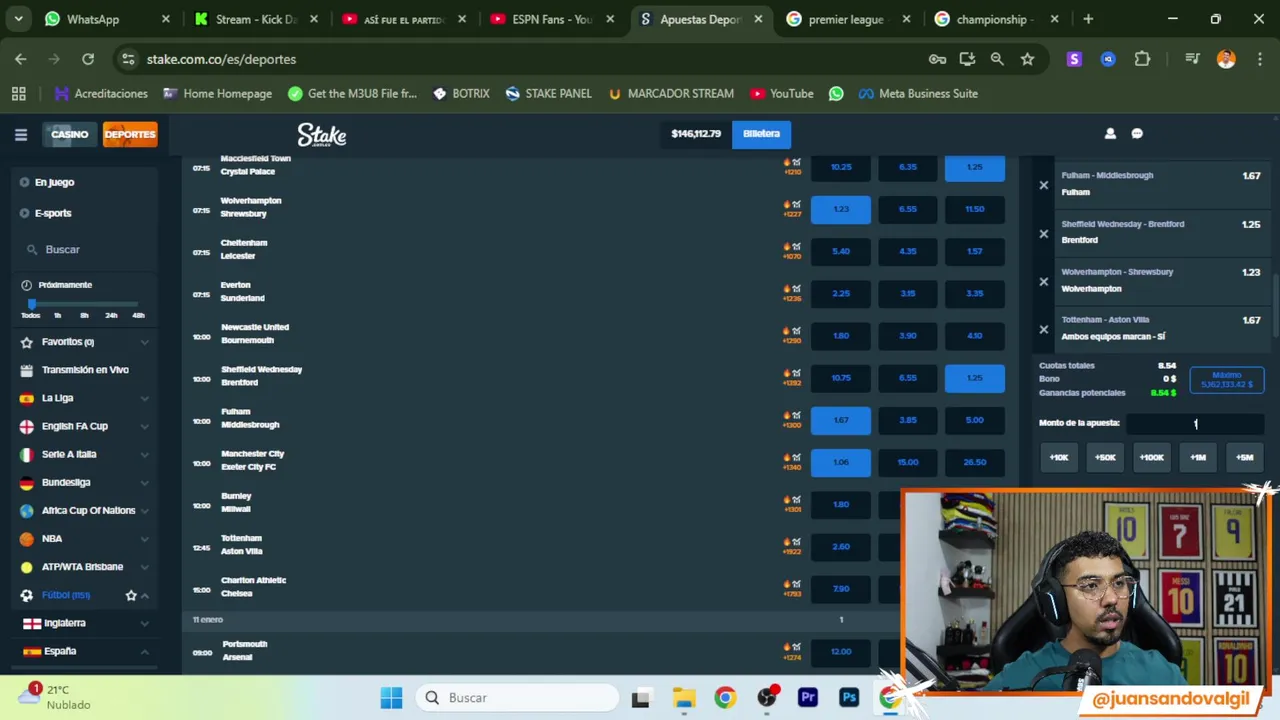Open the chat bubble icon
1280x720 pixels.
point(1137,134)
